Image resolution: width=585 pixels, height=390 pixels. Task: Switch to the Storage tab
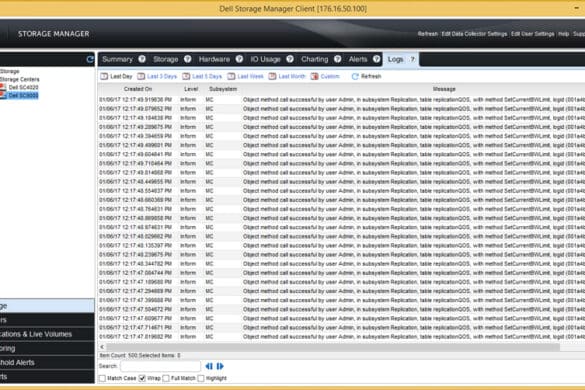(x=166, y=59)
